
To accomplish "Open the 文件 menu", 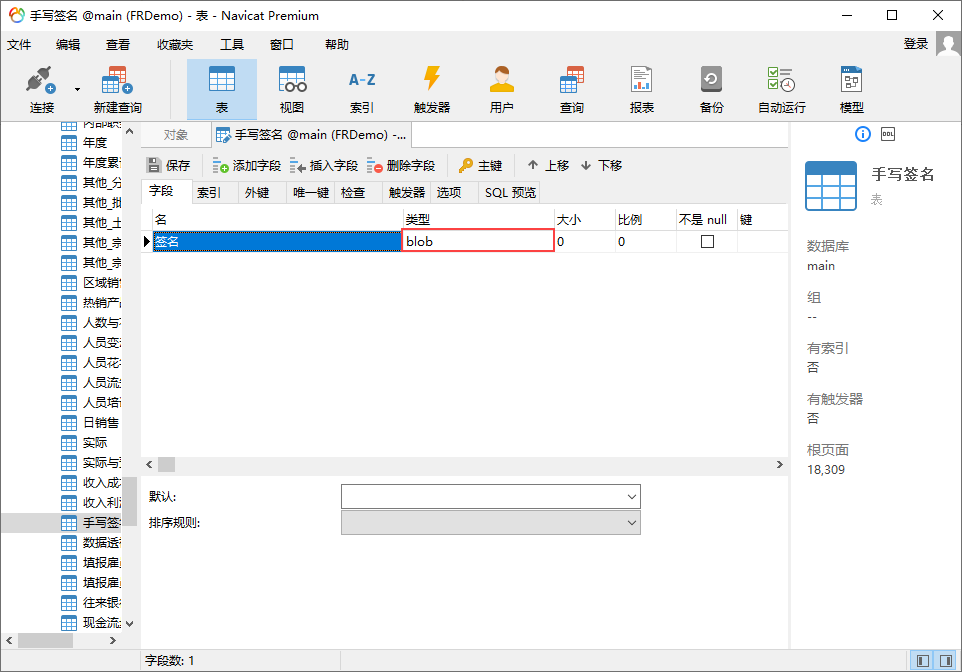I will click(x=19, y=44).
